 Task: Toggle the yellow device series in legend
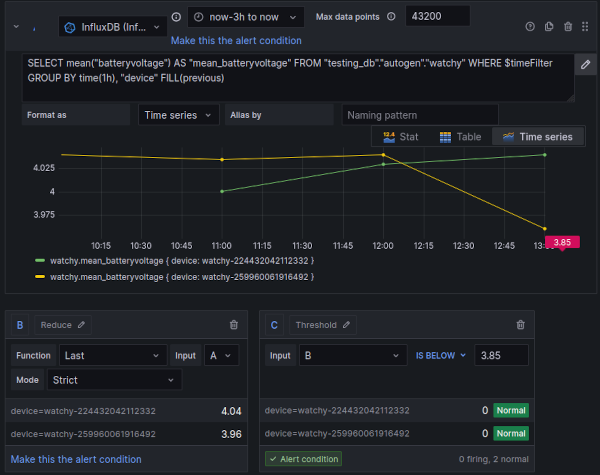click(180, 275)
